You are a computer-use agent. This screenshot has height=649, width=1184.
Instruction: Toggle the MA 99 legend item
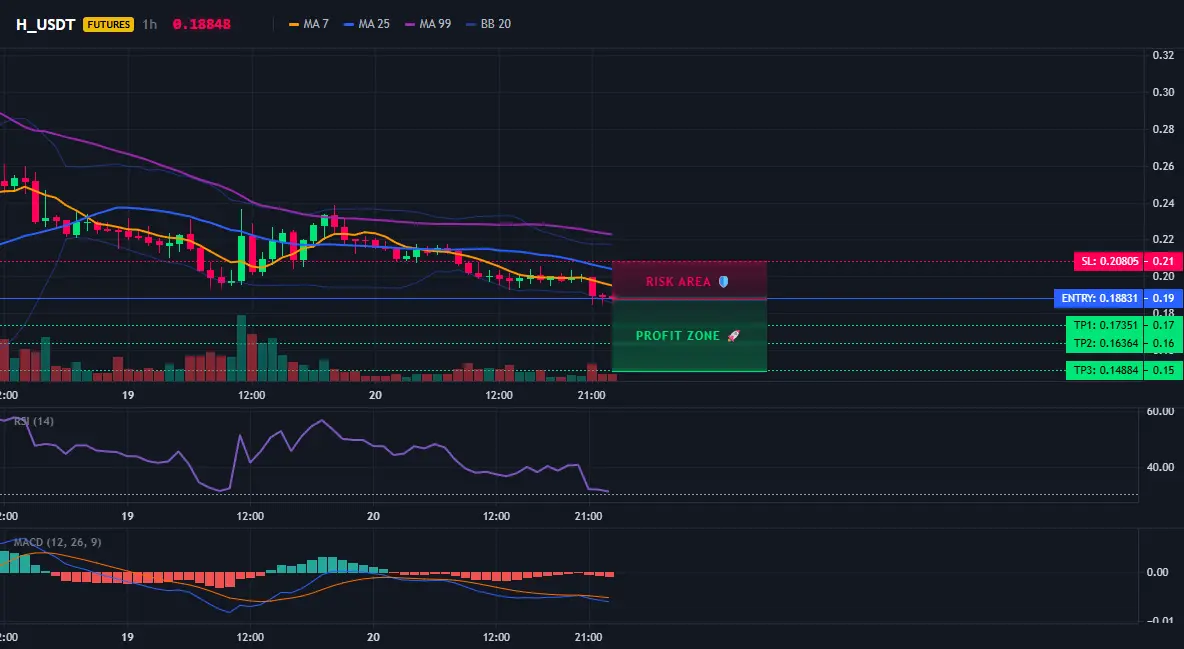pyautogui.click(x=428, y=24)
